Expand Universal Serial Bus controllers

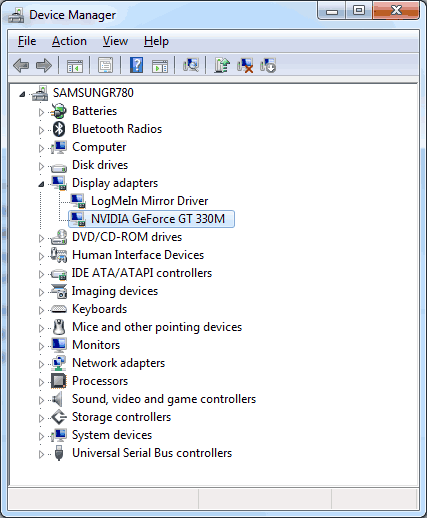point(41,454)
